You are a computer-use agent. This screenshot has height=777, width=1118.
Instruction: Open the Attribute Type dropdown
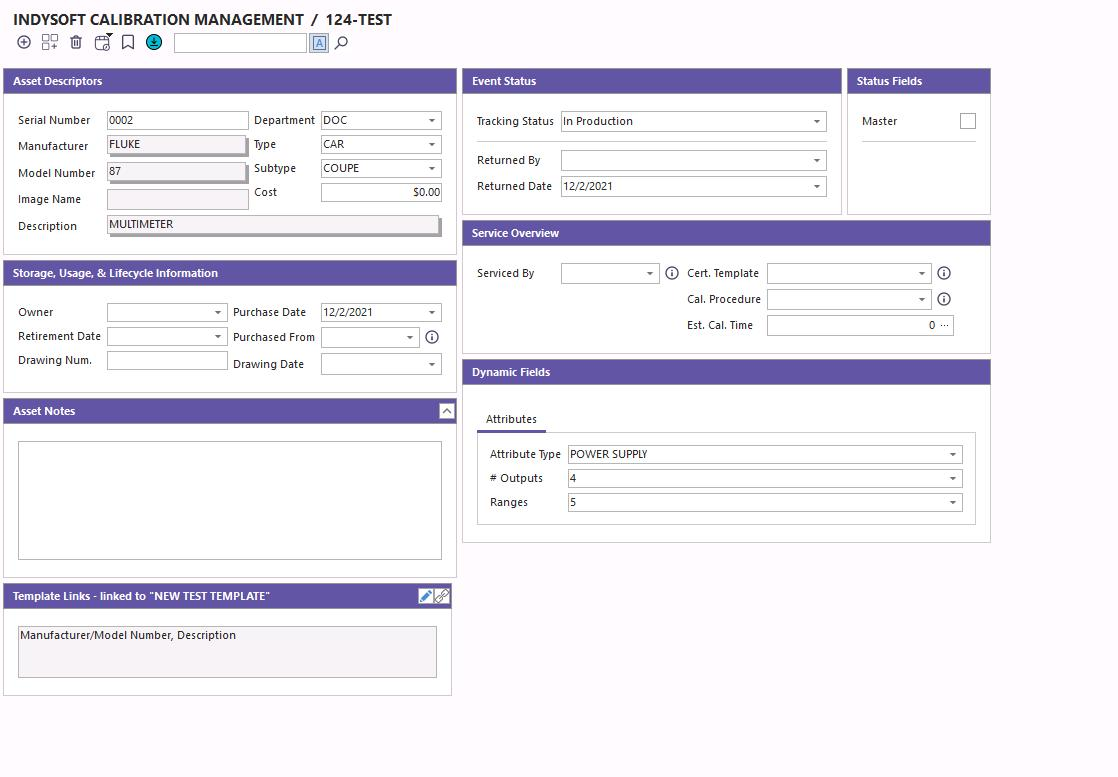pyautogui.click(x=952, y=455)
